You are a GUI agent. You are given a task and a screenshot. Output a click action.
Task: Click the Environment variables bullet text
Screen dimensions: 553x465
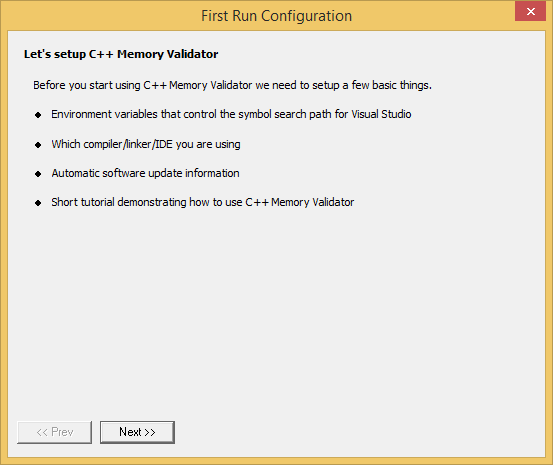[231, 114]
